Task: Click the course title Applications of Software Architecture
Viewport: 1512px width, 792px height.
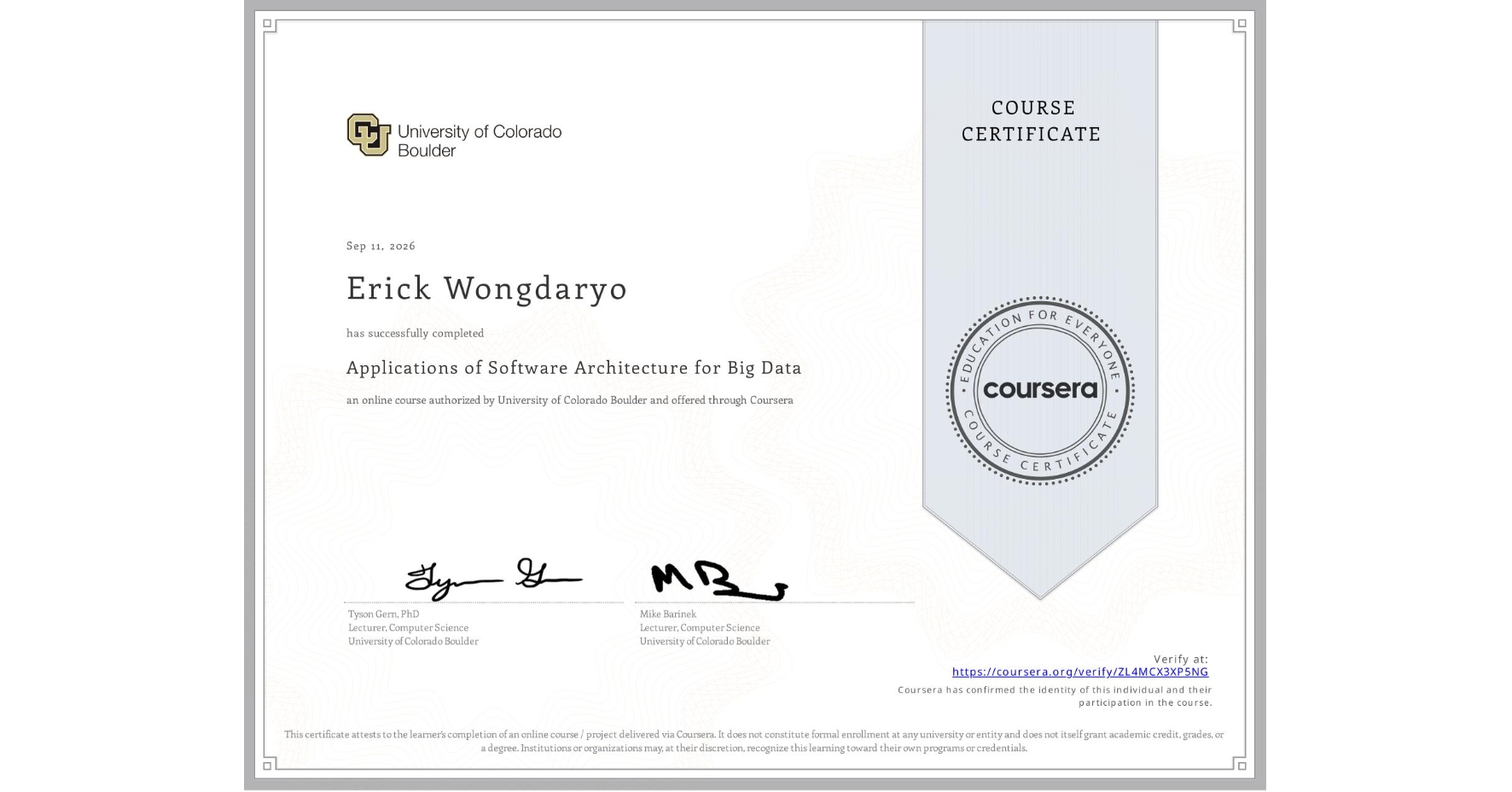Action: [x=573, y=368]
